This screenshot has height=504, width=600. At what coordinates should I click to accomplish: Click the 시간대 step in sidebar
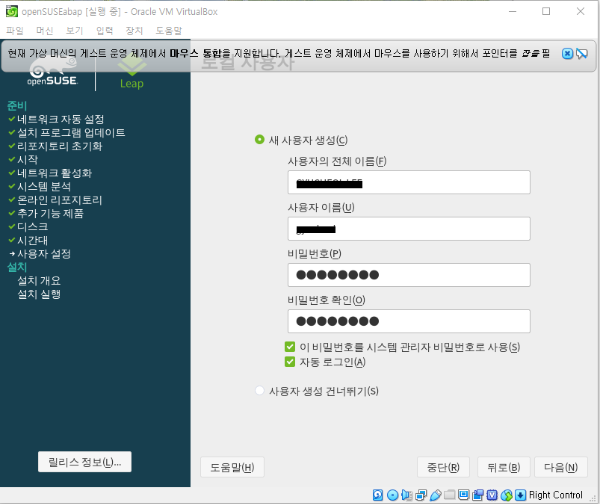[x=33, y=240]
